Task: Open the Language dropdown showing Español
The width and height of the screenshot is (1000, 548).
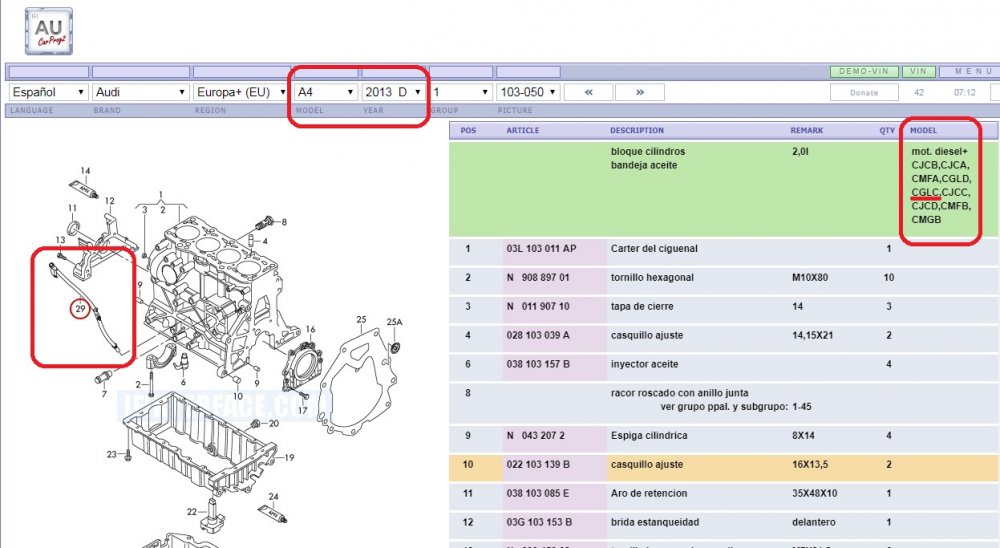Action: pyautogui.click(x=48, y=92)
